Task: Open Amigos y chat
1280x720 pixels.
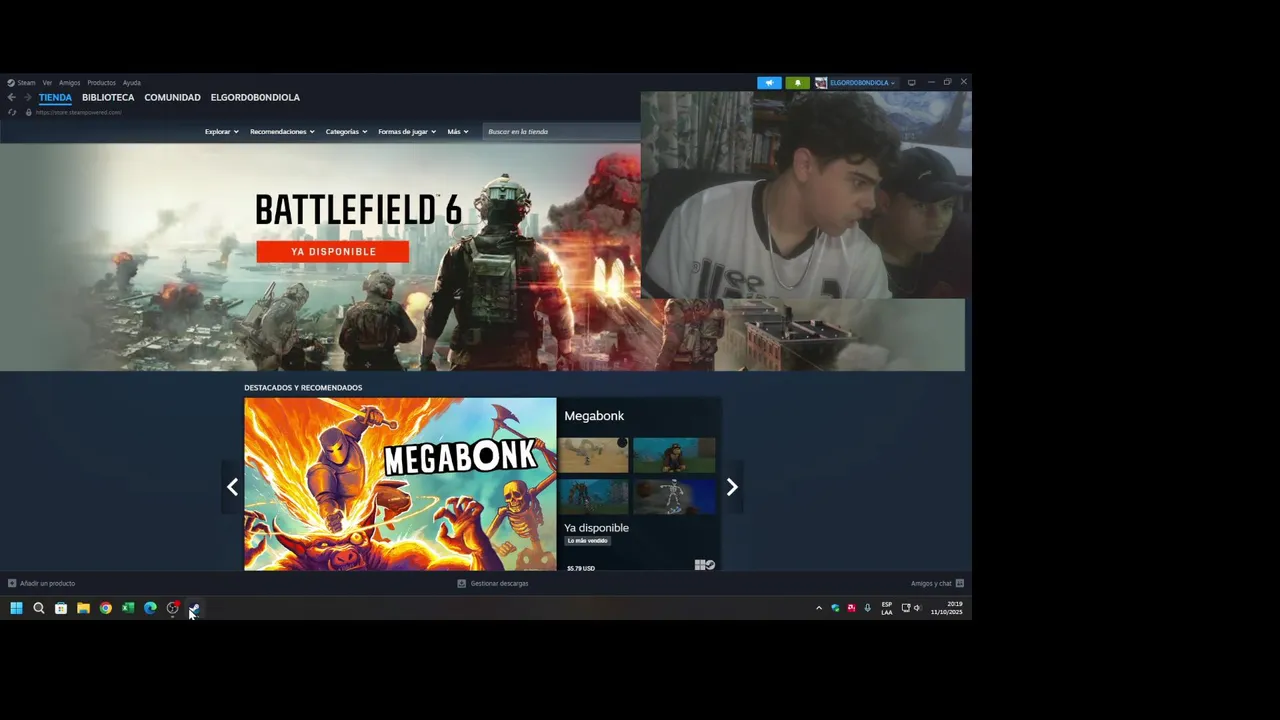Action: [x=937, y=583]
